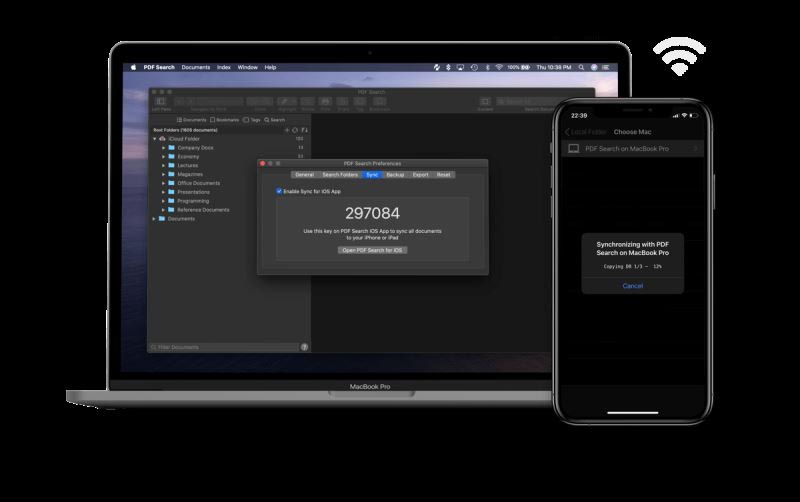800x502 pixels.
Task: Click the refresh folders icon
Action: click(x=295, y=130)
